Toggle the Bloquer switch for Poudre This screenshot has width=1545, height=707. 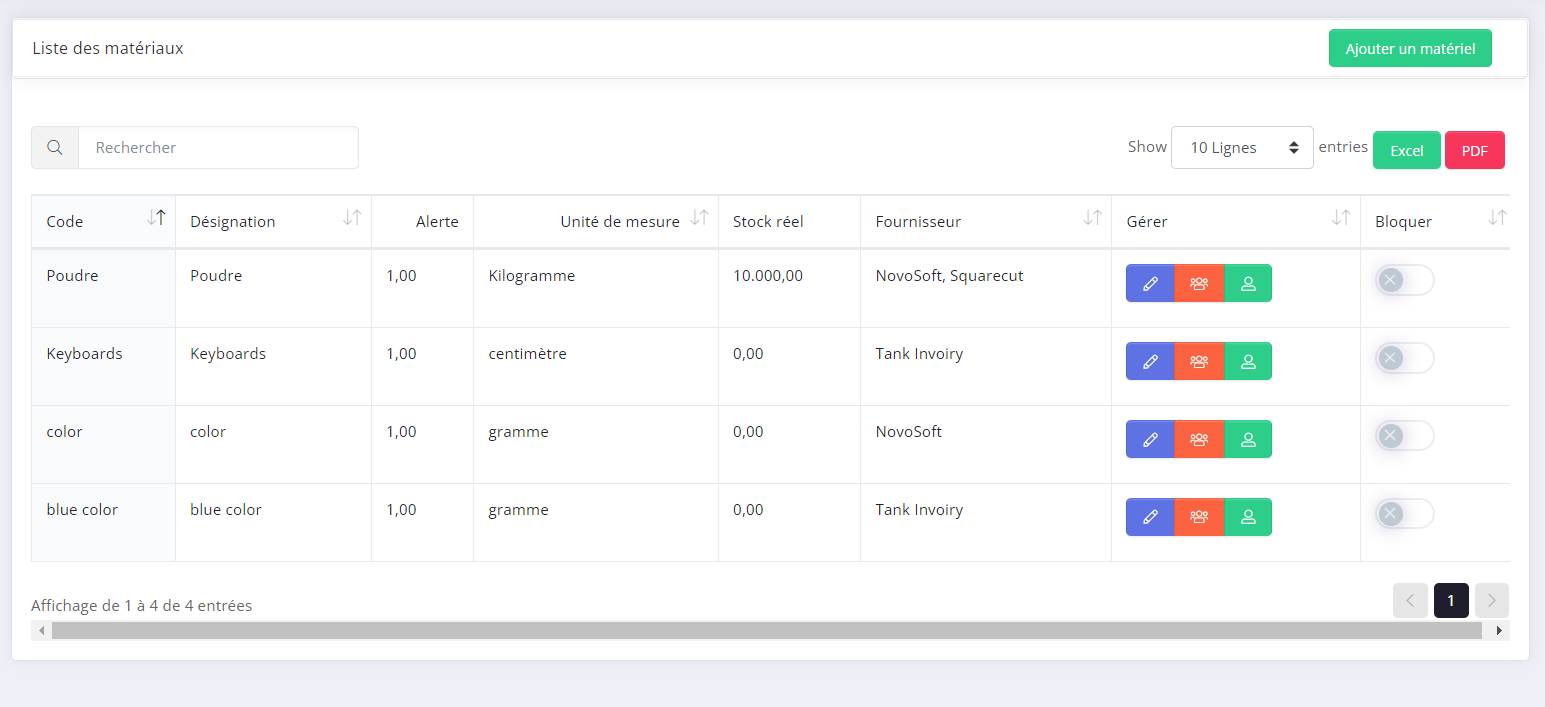point(1404,280)
